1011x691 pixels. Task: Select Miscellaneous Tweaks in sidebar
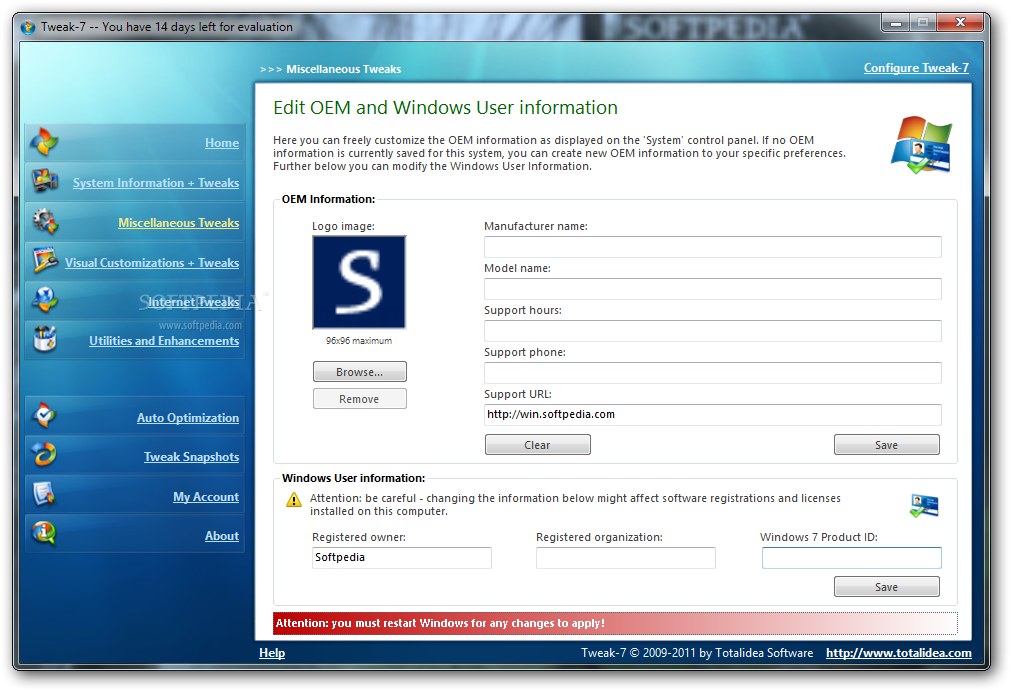coord(179,223)
